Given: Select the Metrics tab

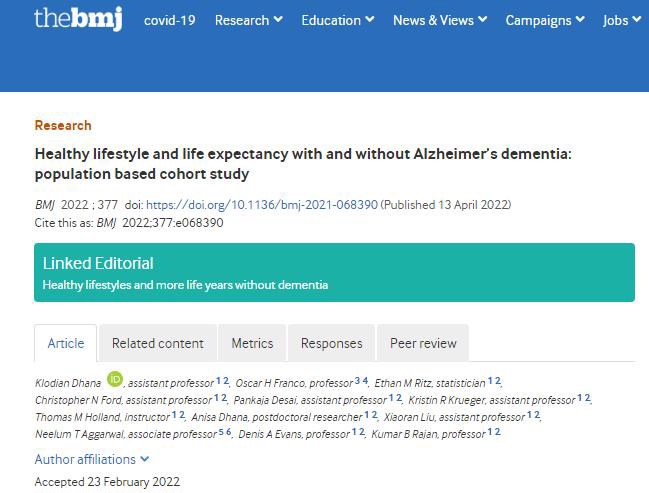Looking at the screenshot, I should [252, 343].
